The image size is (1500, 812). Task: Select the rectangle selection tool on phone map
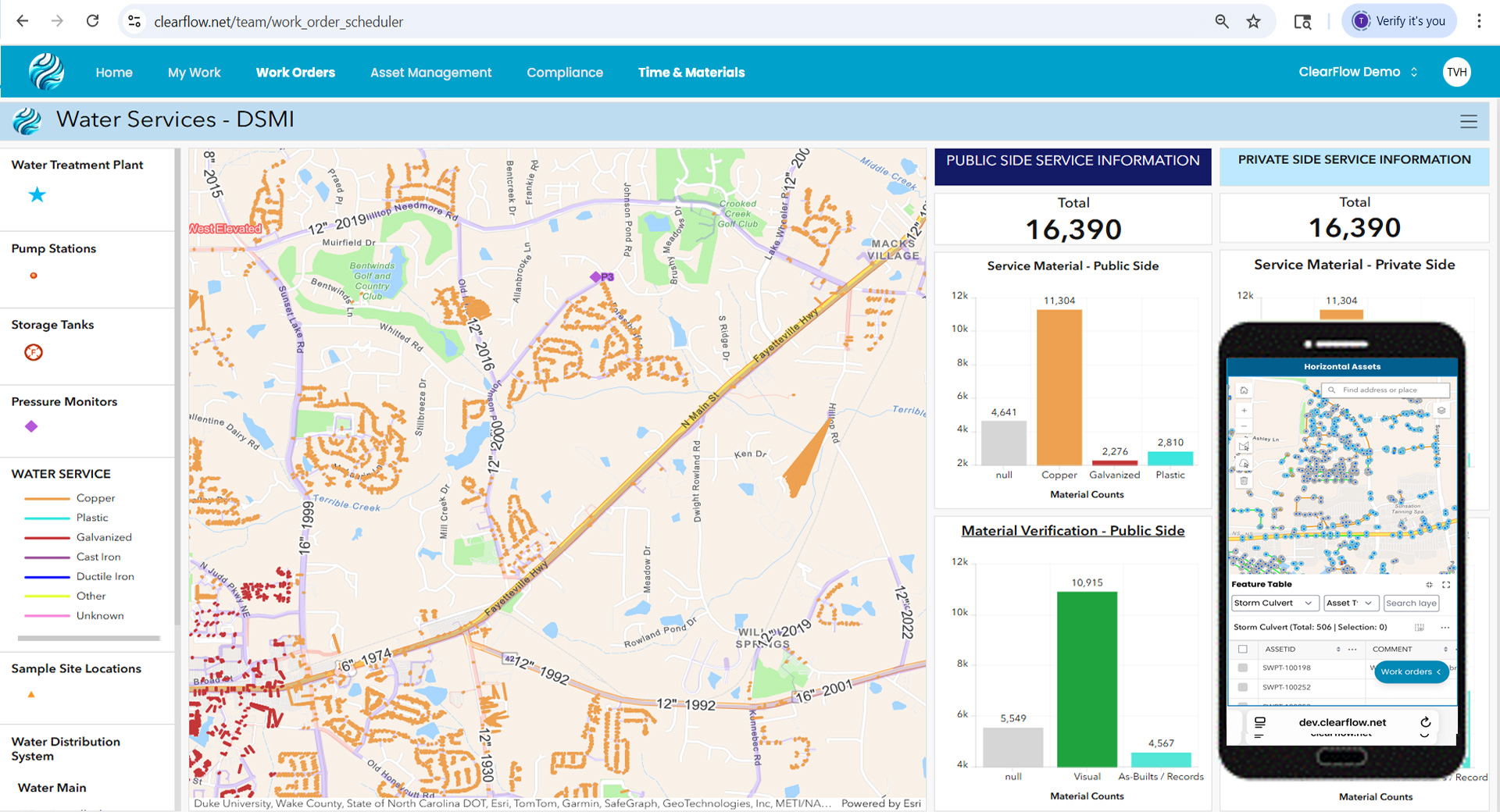1244,446
